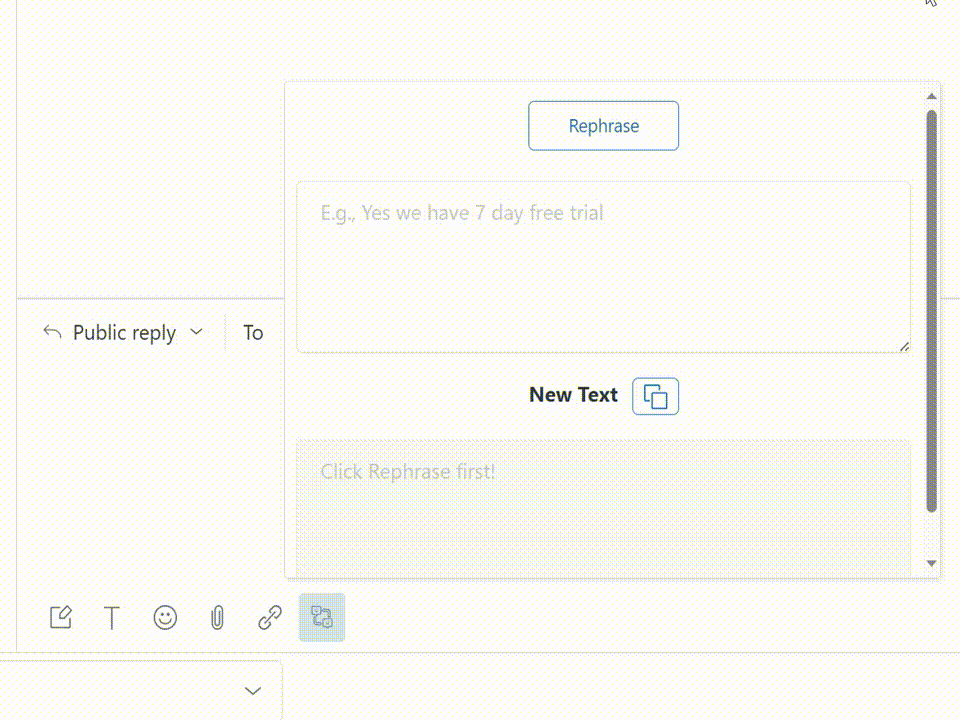
Task: Open the compose draft icon
Action: tap(61, 617)
